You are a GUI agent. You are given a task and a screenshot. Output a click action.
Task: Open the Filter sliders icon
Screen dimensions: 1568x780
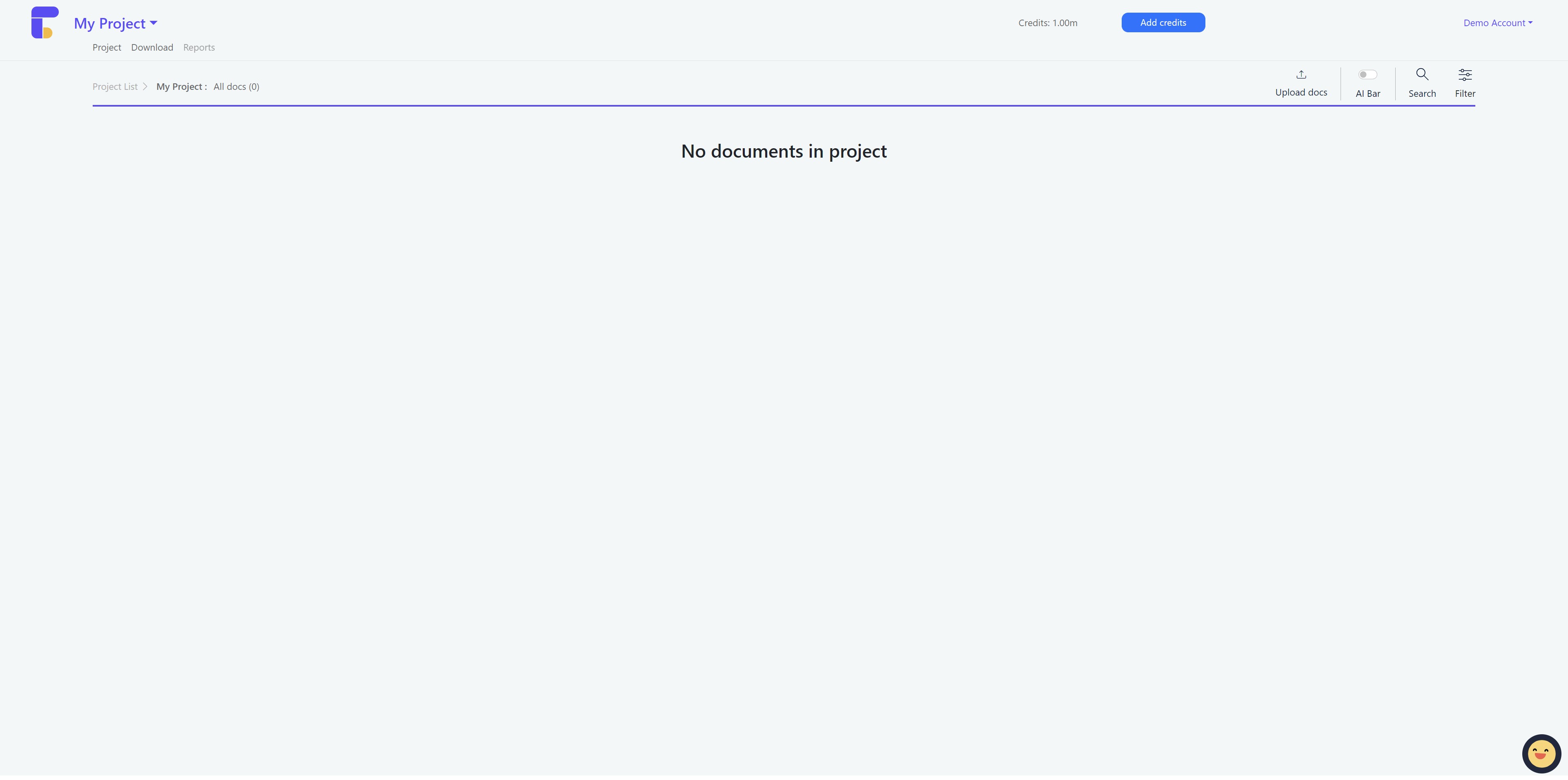[1465, 75]
